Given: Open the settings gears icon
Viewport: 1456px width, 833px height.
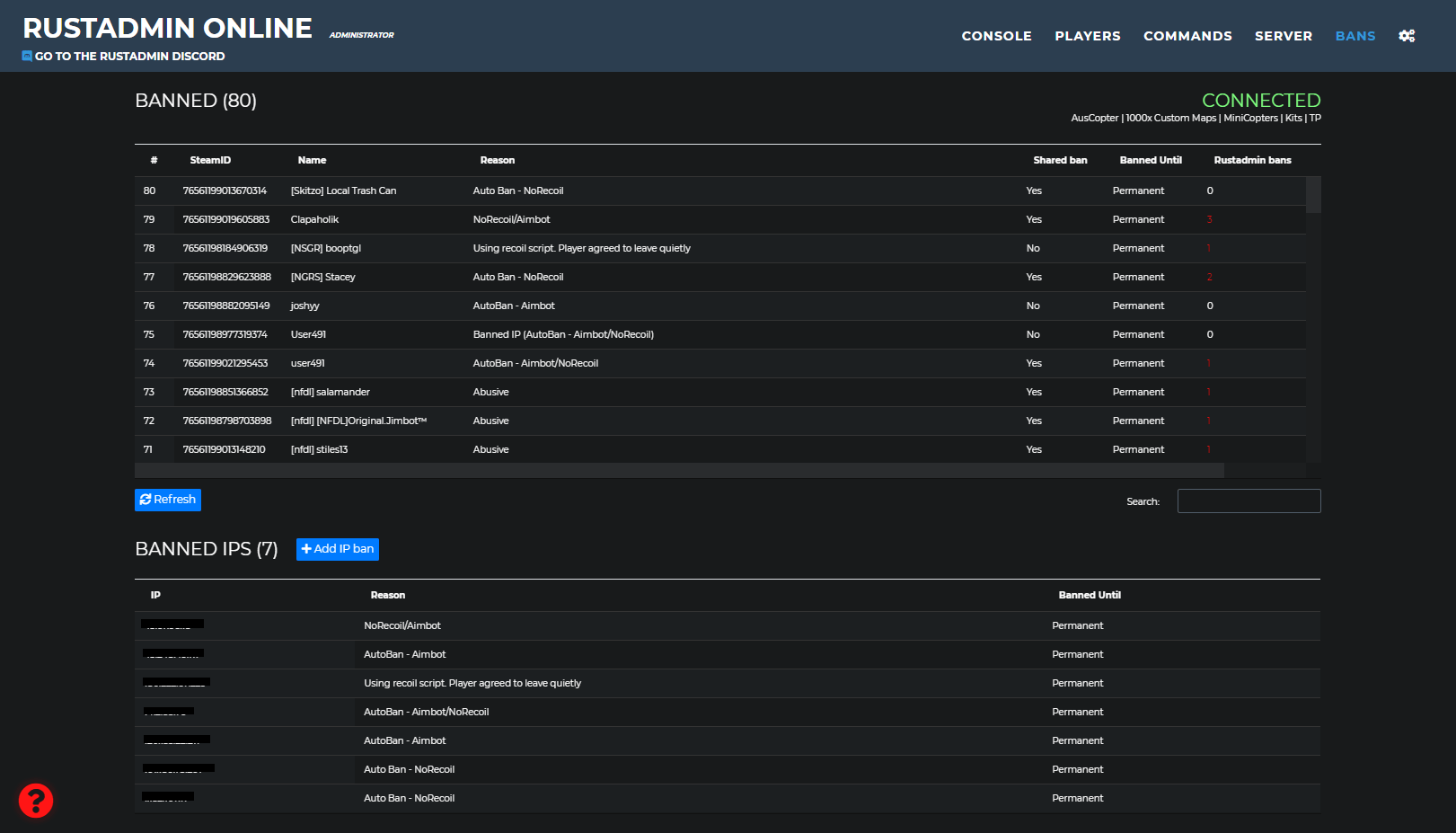Looking at the screenshot, I should [x=1407, y=35].
